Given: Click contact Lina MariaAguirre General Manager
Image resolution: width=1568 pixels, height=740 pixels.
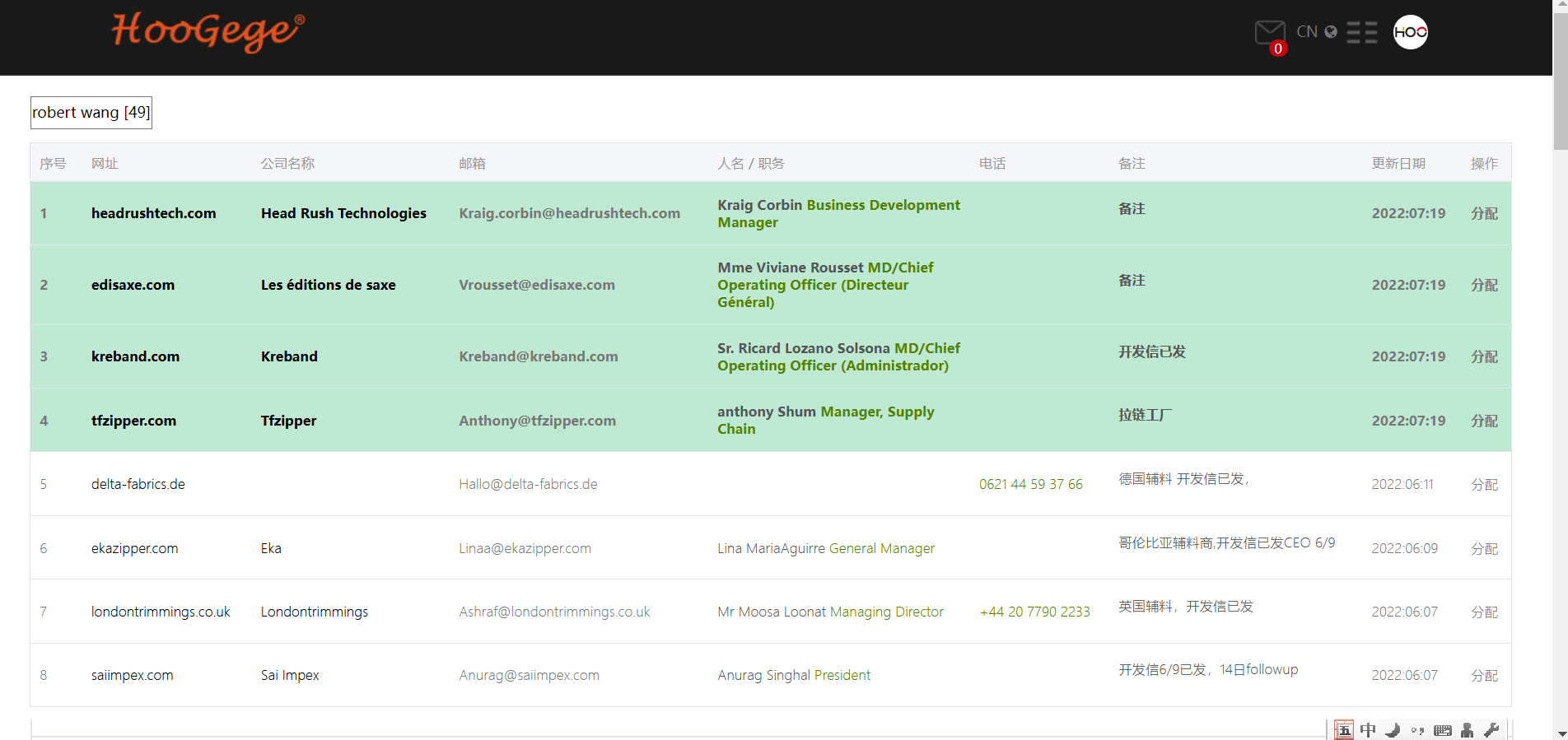Looking at the screenshot, I should point(826,548).
